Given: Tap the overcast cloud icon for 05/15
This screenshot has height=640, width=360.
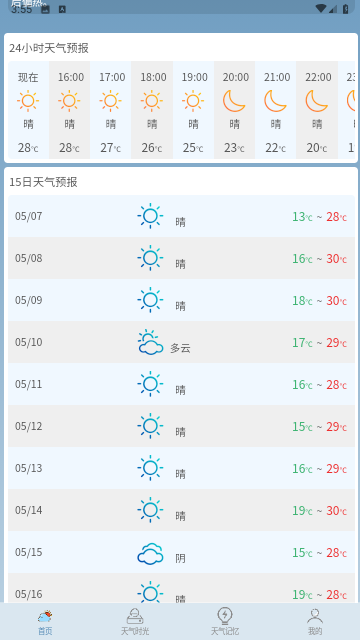Looking at the screenshot, I should 151,553.
